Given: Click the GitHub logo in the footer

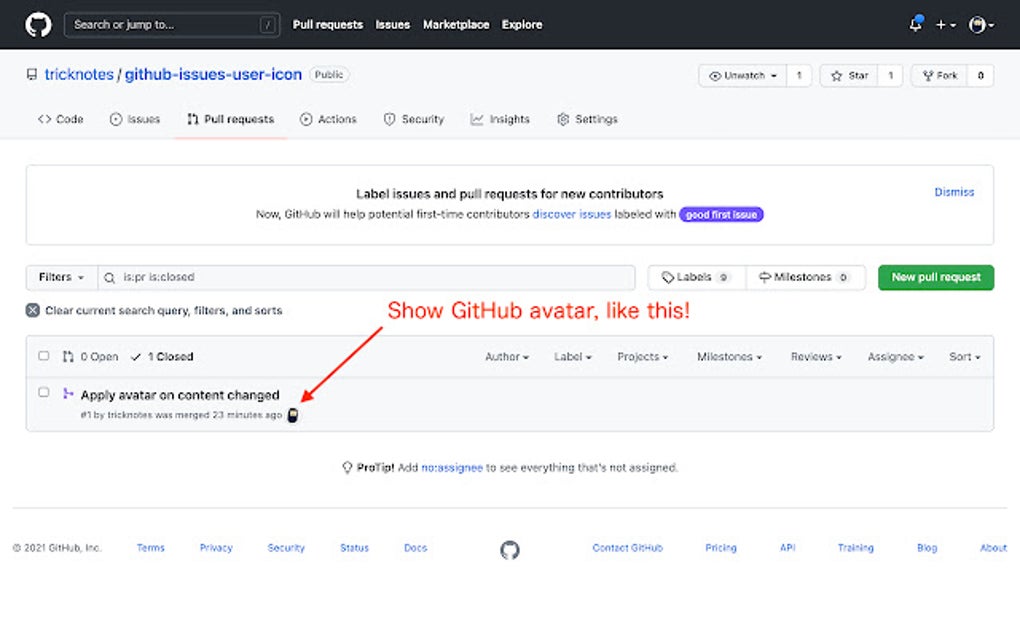Looking at the screenshot, I should (x=509, y=550).
